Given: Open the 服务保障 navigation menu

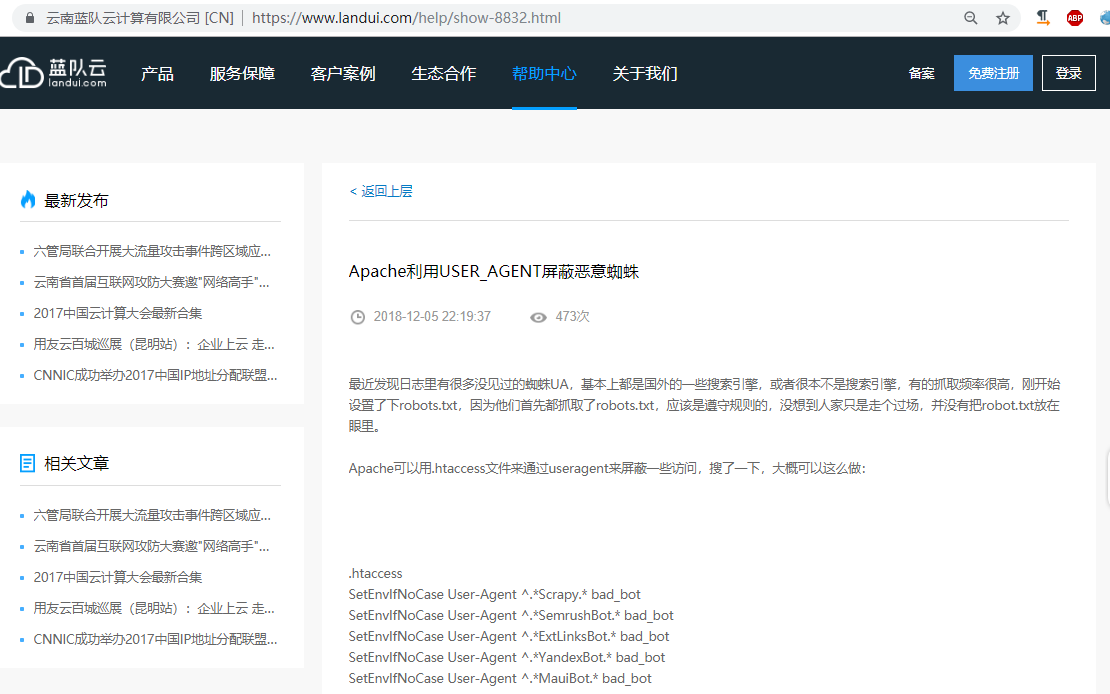Looking at the screenshot, I should (242, 74).
